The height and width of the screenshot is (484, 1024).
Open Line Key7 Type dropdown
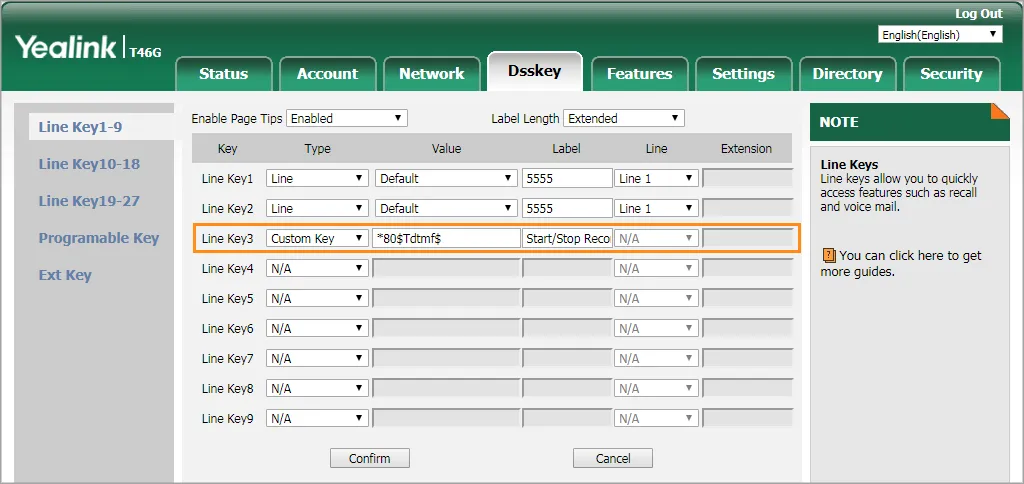click(x=317, y=359)
